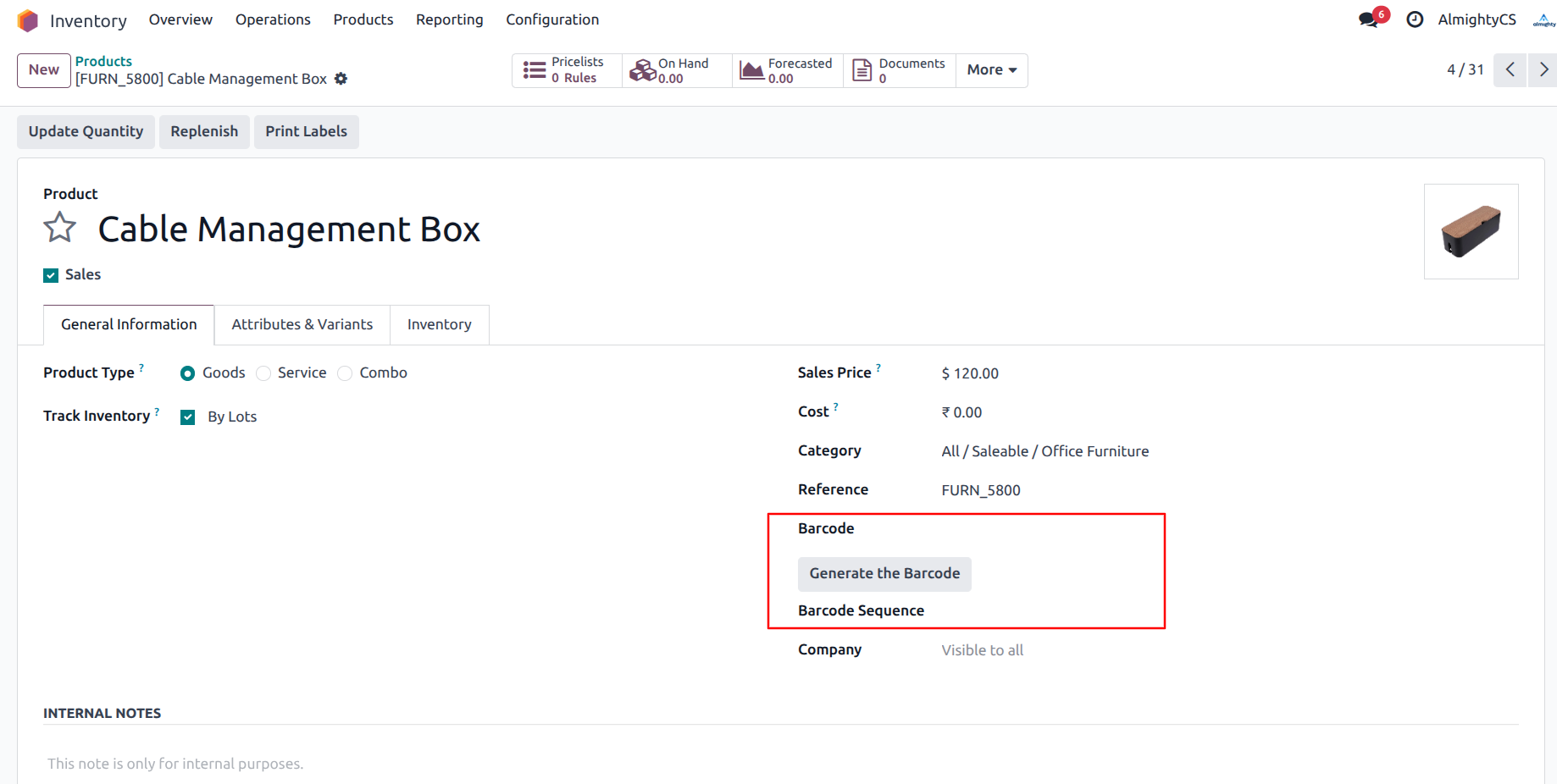The image size is (1557, 784).
Task: Open the activities clock icon
Action: [x=1415, y=19]
